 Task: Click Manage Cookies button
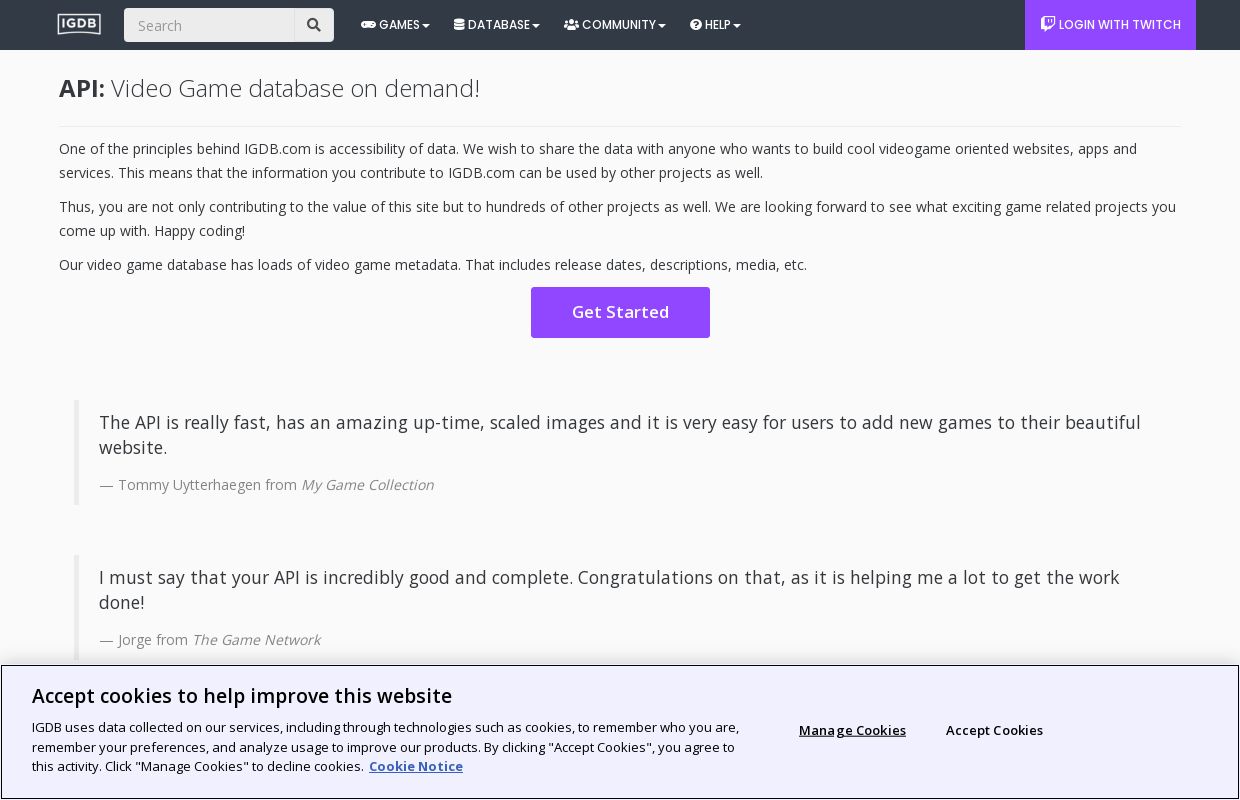(852, 730)
